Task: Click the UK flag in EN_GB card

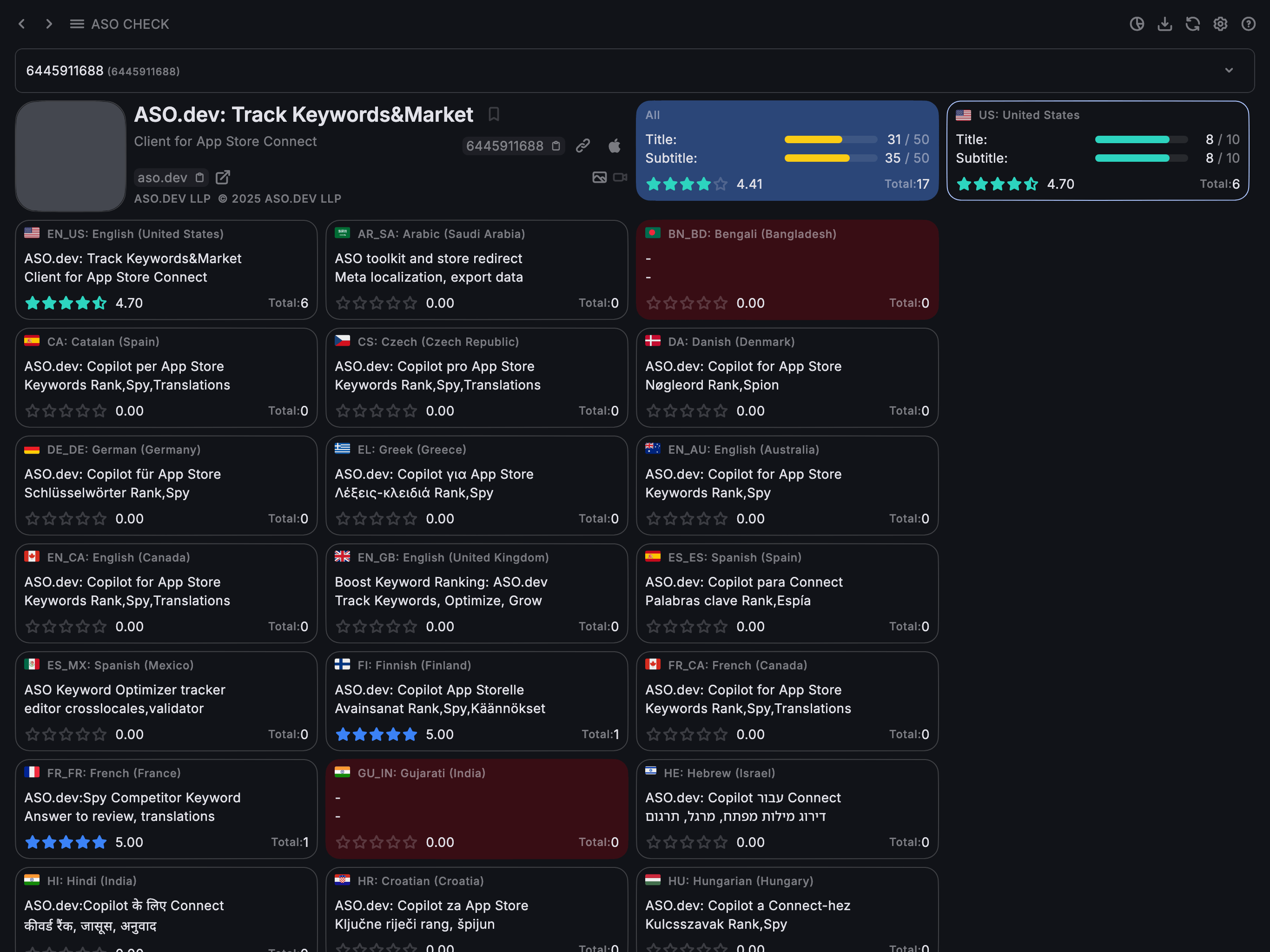Action: [x=343, y=557]
